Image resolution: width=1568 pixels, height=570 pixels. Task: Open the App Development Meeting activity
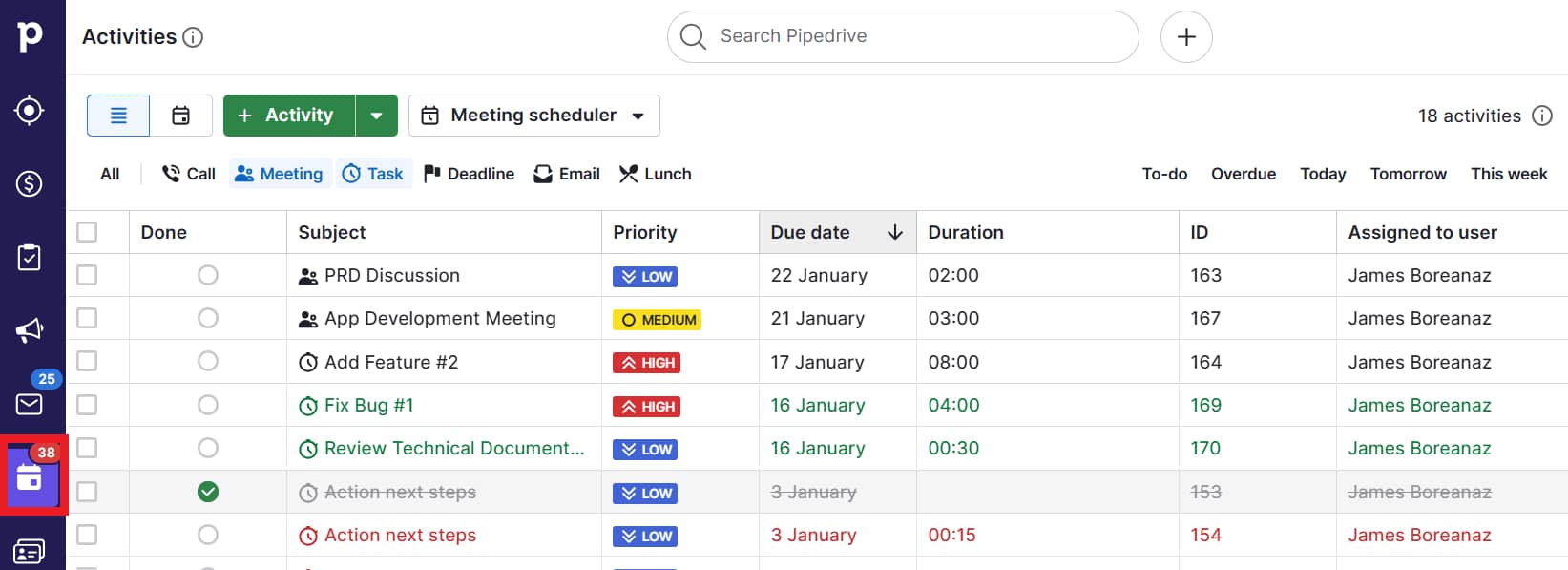[x=439, y=319]
